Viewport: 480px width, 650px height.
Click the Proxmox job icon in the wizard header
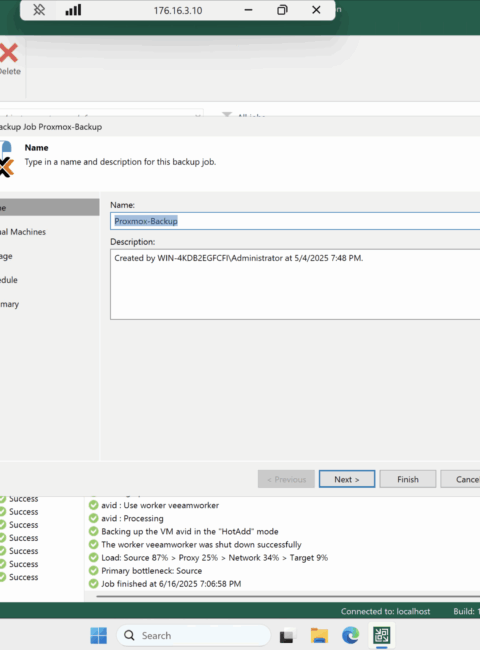[x=7, y=159]
